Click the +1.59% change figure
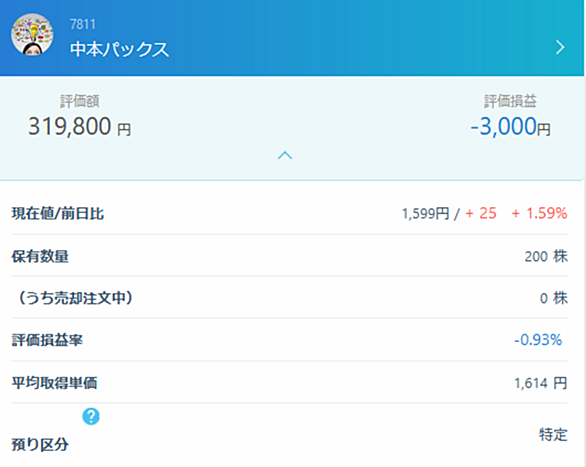The height and width of the screenshot is (467, 586). tap(539, 213)
